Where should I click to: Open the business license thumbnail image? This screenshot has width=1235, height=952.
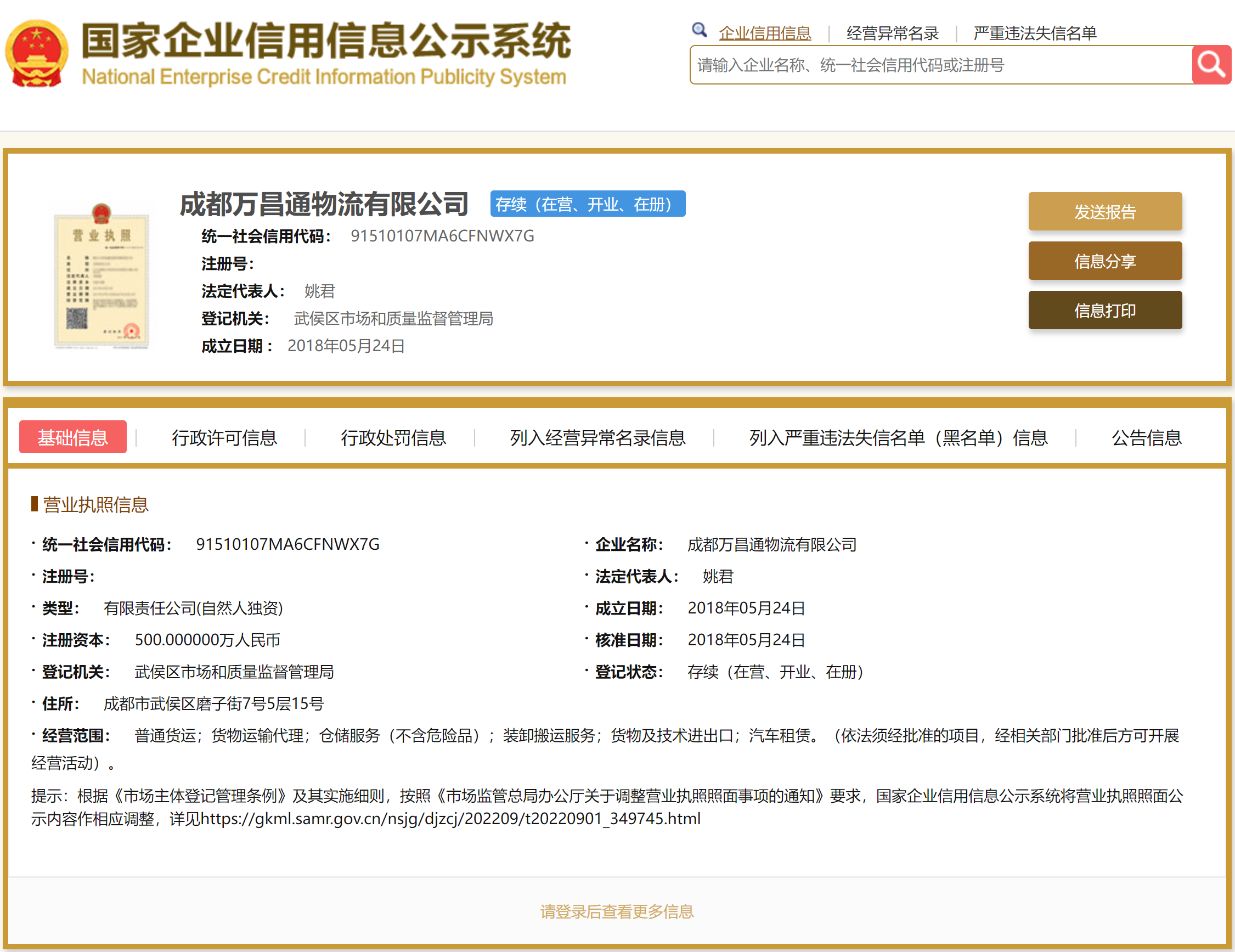(x=101, y=276)
